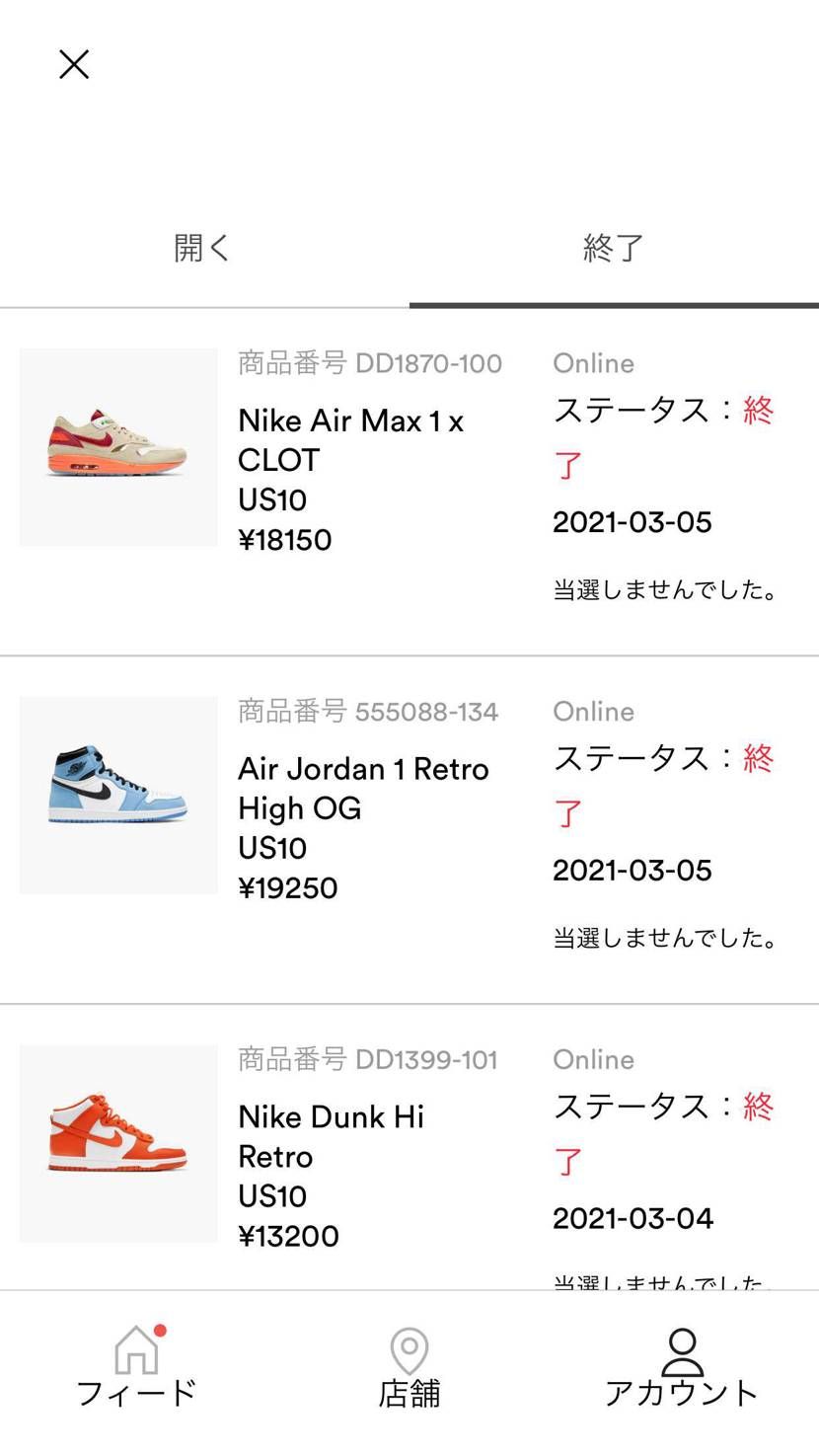Tap the 店舗 label in bottom navigation

point(409,1393)
